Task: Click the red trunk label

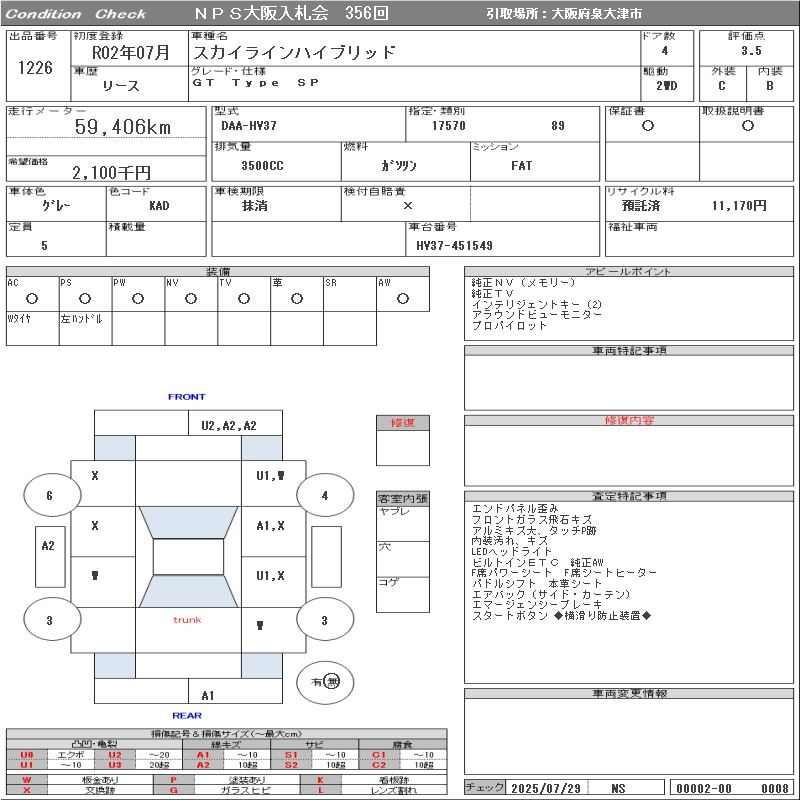Action: [x=187, y=620]
